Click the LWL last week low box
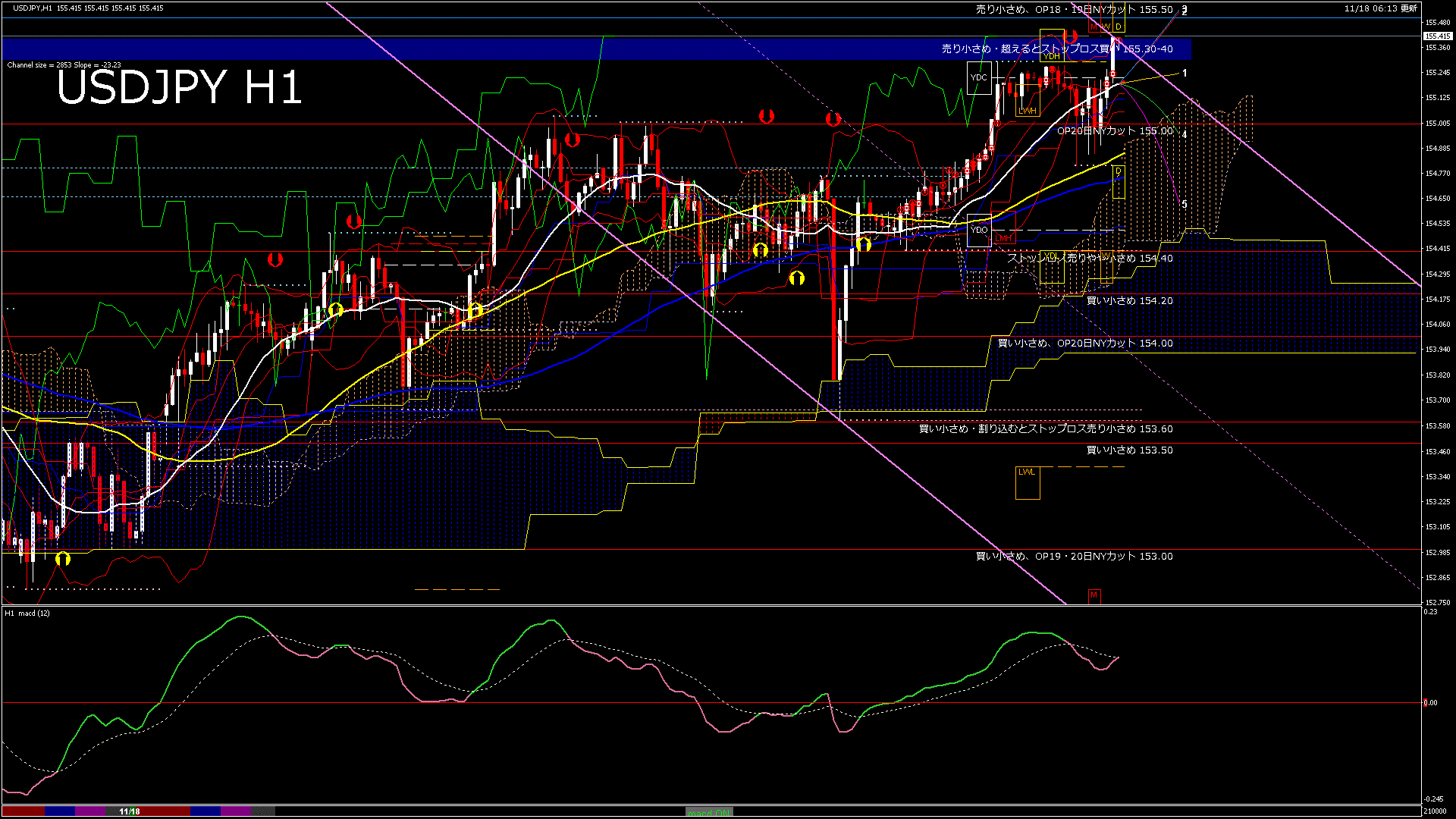The height and width of the screenshot is (819, 1456). click(x=1027, y=482)
